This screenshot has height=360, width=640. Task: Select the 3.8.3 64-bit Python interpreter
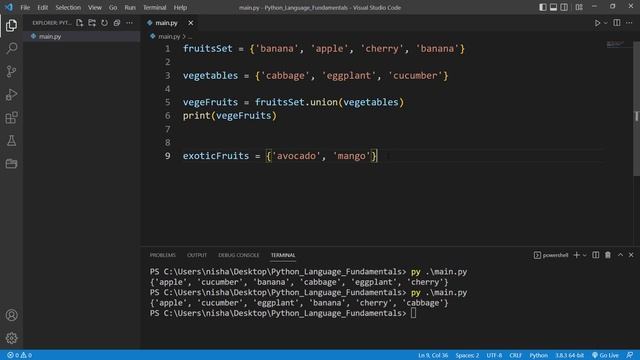[569, 355]
